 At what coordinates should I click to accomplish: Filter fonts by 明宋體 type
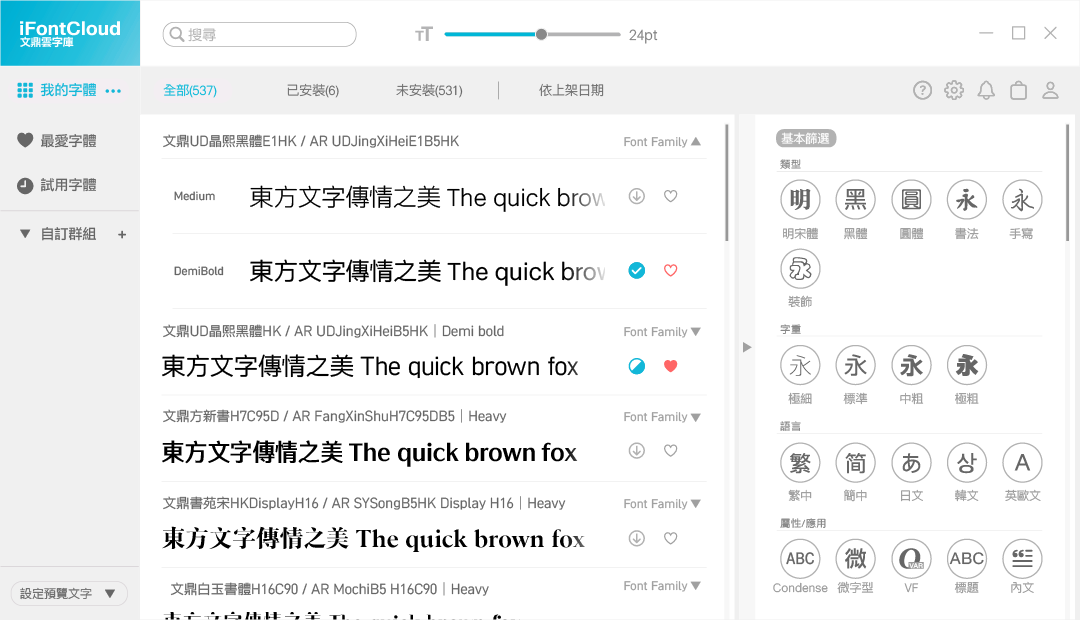[800, 199]
